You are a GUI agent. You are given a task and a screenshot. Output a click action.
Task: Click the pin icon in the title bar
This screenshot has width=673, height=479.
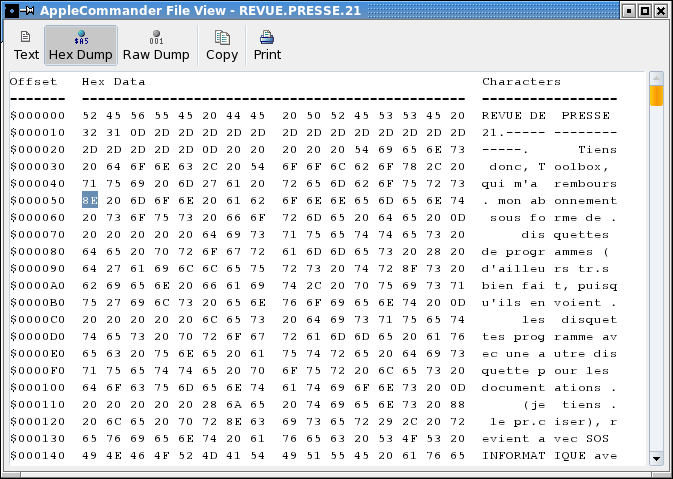point(27,11)
